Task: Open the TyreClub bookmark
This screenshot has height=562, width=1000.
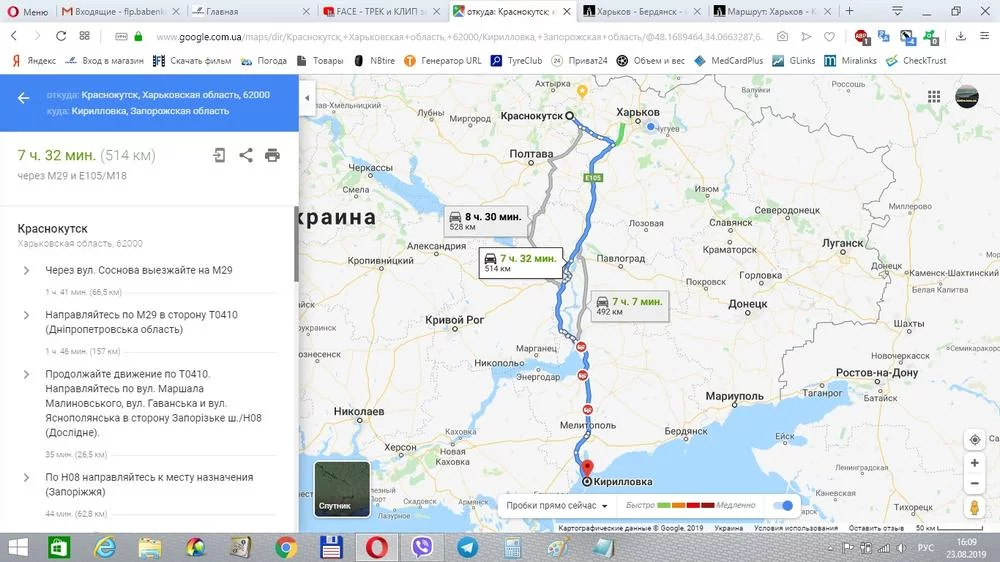Action: click(x=516, y=61)
